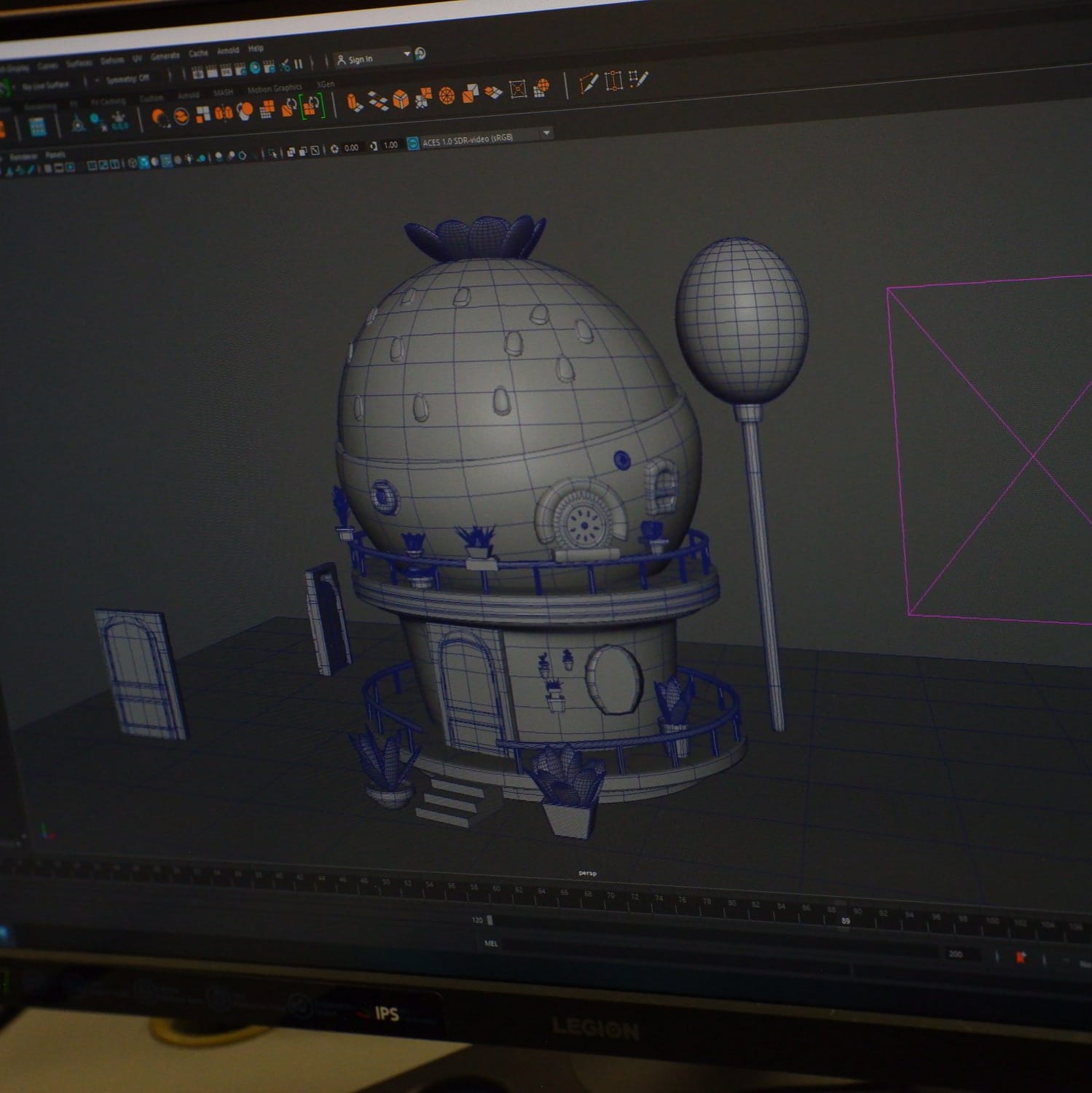This screenshot has height=1093, width=1092.
Task: Open the Panels panel menu
Action: click(55, 155)
